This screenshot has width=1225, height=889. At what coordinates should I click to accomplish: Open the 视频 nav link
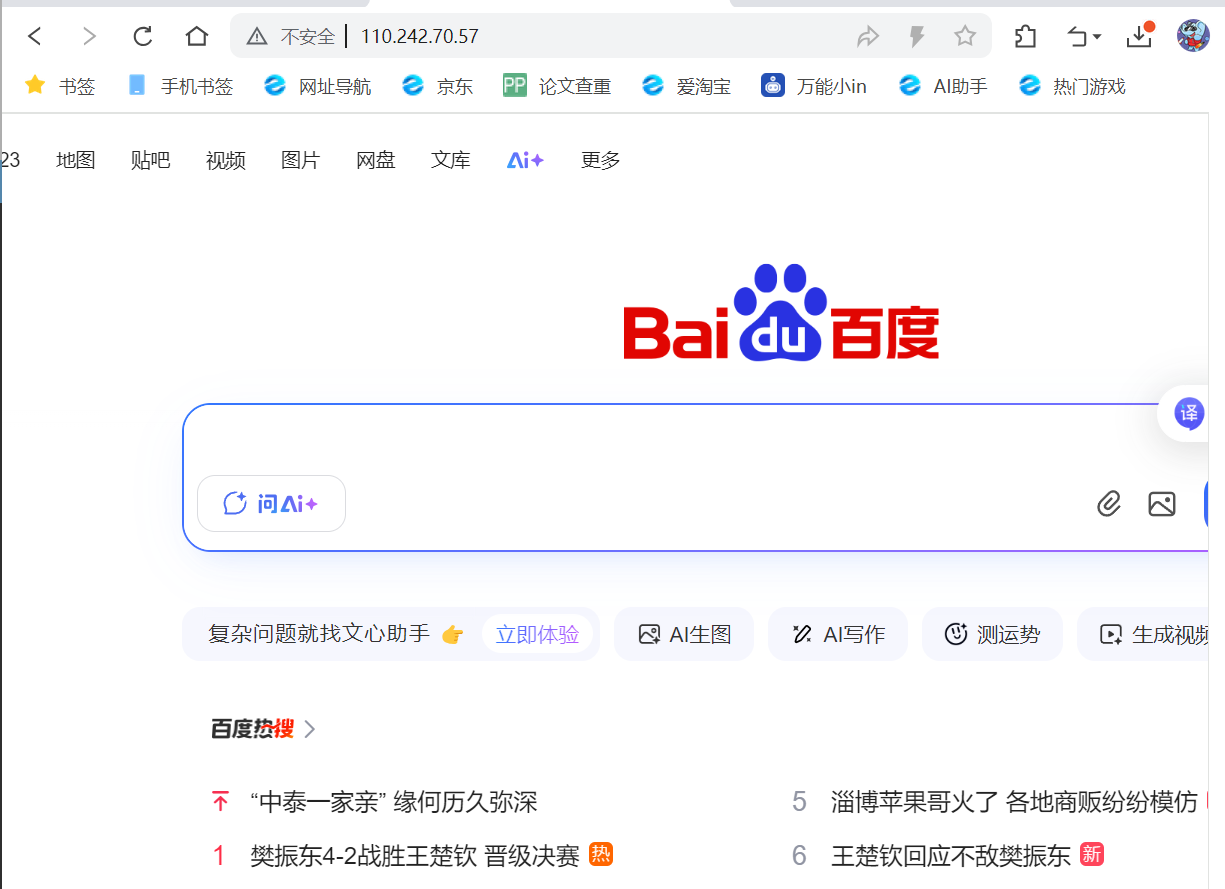226,160
